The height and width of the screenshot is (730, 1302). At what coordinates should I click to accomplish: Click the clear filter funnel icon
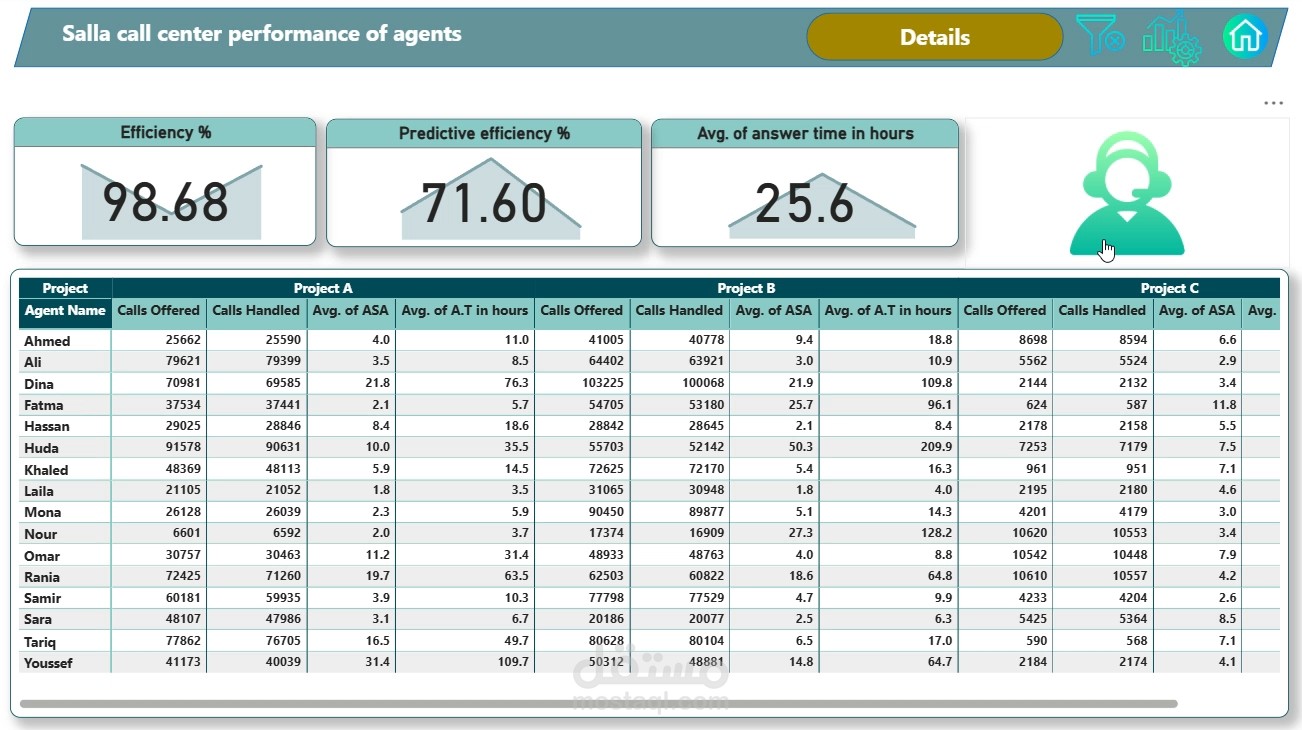1100,36
